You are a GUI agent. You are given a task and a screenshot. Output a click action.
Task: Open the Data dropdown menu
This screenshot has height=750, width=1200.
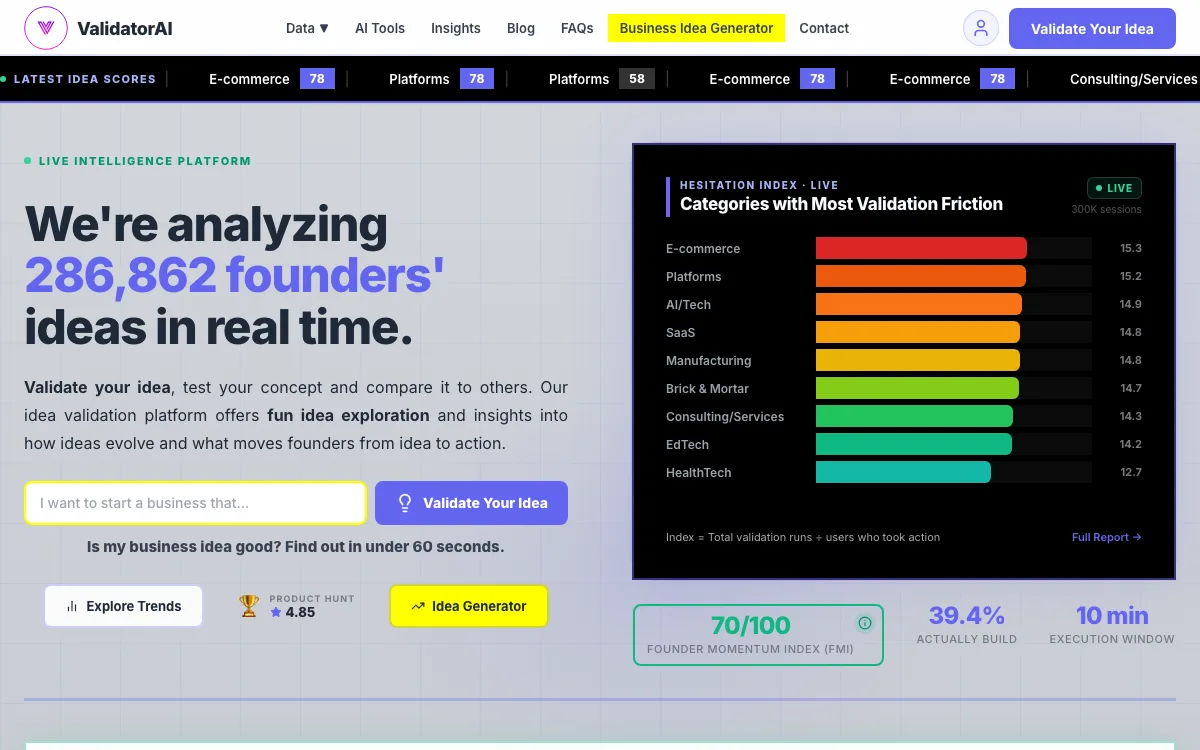(x=307, y=28)
